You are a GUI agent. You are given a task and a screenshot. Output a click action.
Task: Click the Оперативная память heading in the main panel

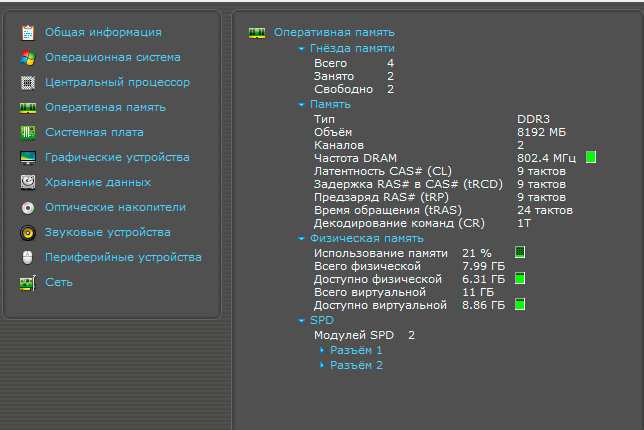(334, 32)
